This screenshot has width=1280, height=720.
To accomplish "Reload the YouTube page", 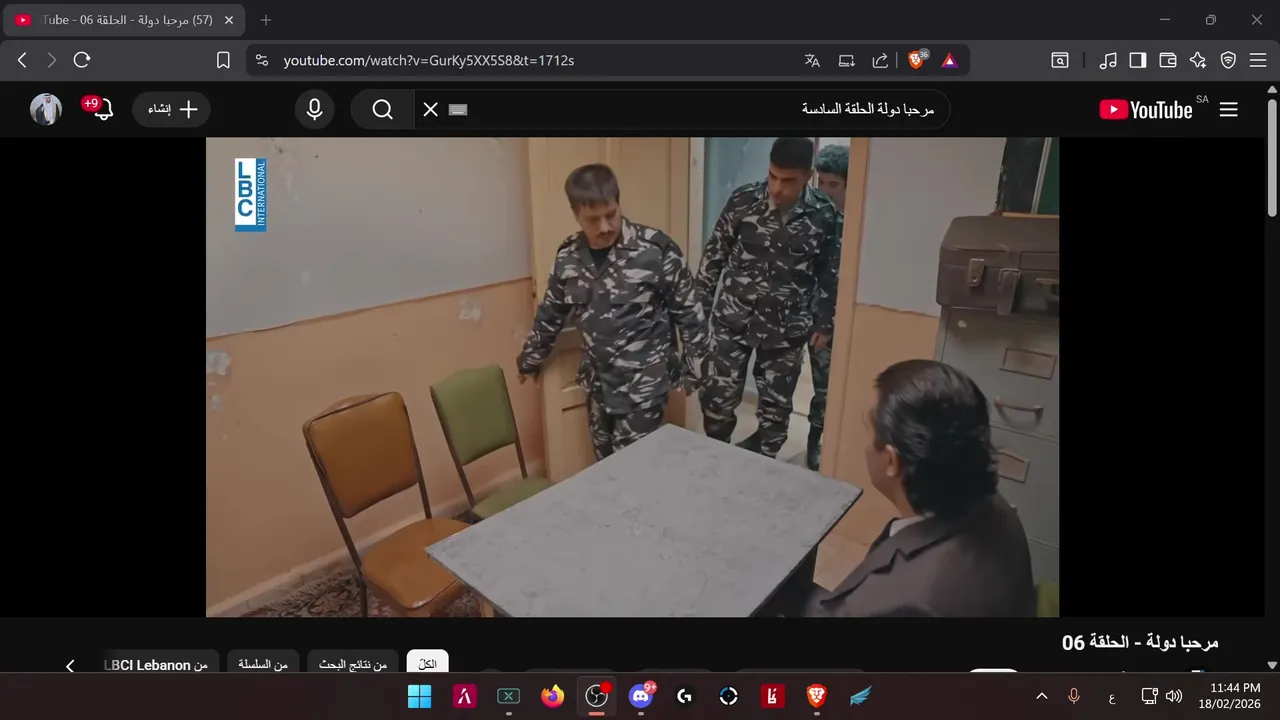I will click(x=82, y=60).
